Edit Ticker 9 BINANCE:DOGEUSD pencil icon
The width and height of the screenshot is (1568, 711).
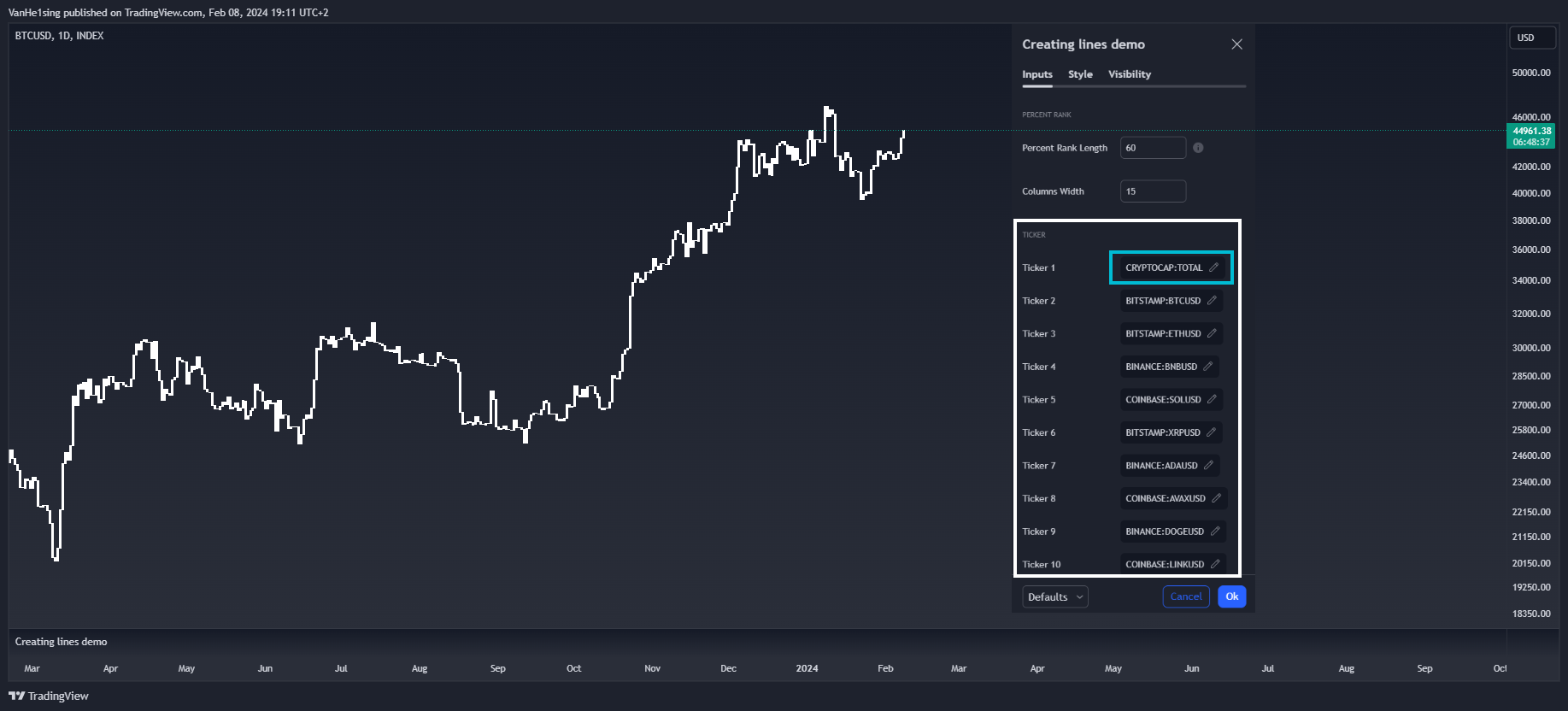pos(1215,532)
